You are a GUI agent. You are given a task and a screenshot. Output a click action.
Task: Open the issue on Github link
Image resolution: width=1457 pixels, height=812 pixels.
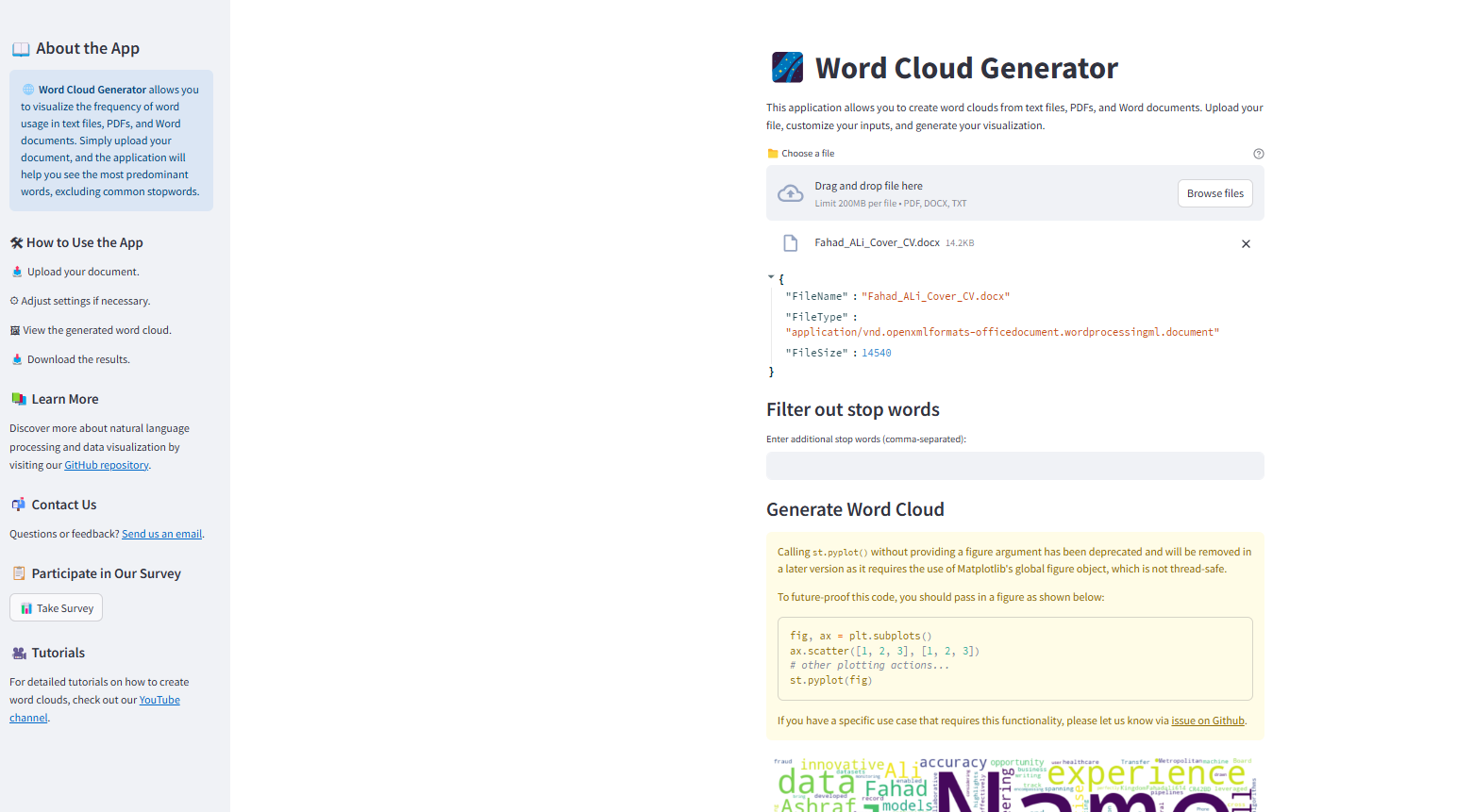[1208, 721]
